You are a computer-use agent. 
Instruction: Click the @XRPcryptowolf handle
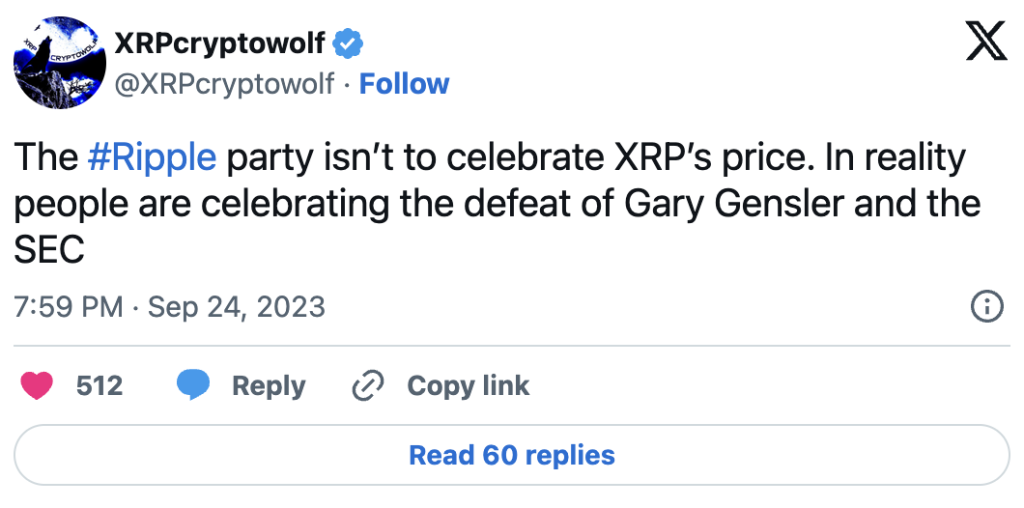[224, 84]
